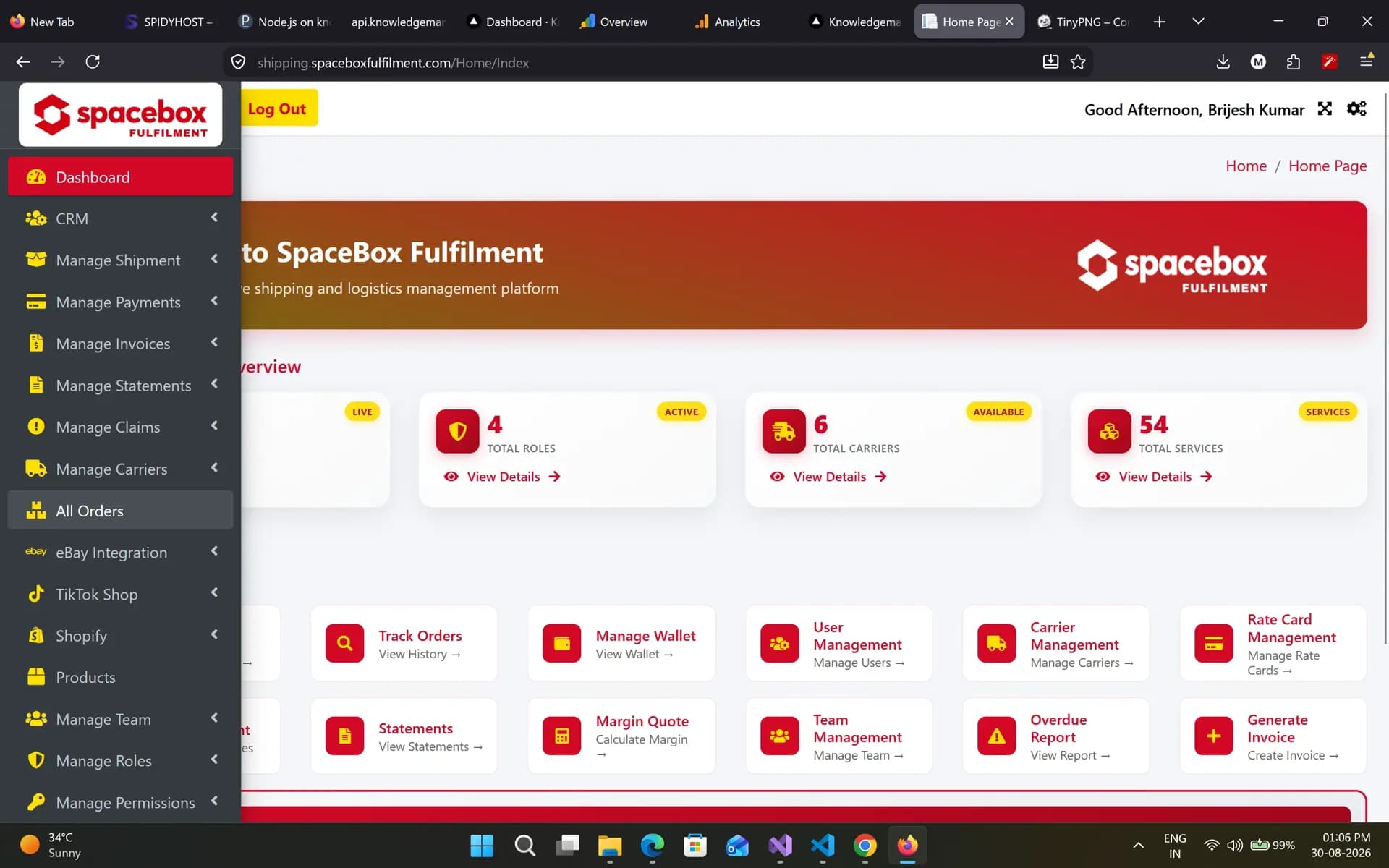Screen dimensions: 1389x868
Task: Switch to the SPIDYHOST browser tab
Action: coord(169,22)
